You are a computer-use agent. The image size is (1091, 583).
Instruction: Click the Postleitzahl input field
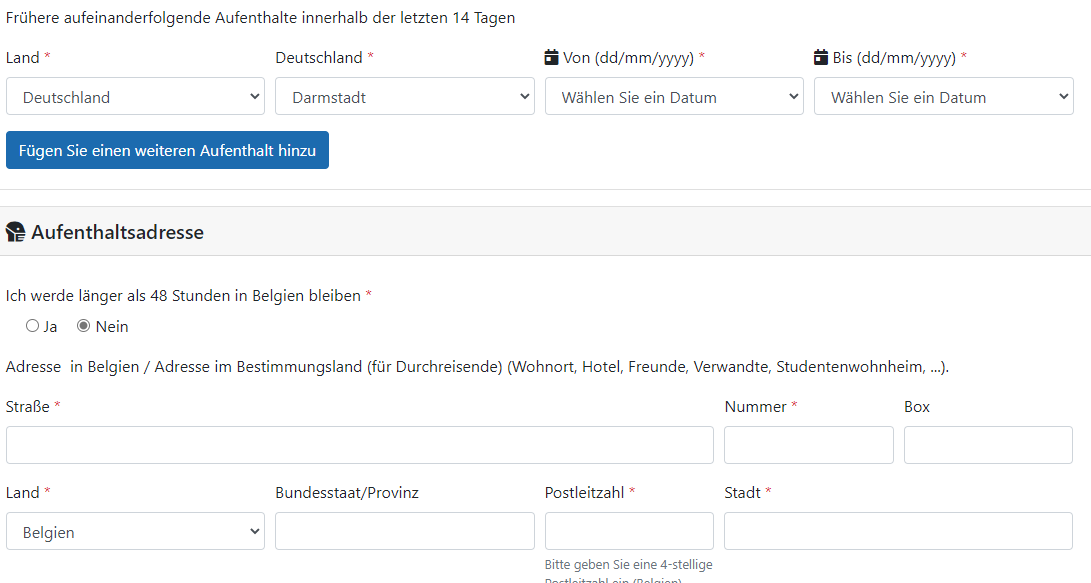click(x=629, y=531)
